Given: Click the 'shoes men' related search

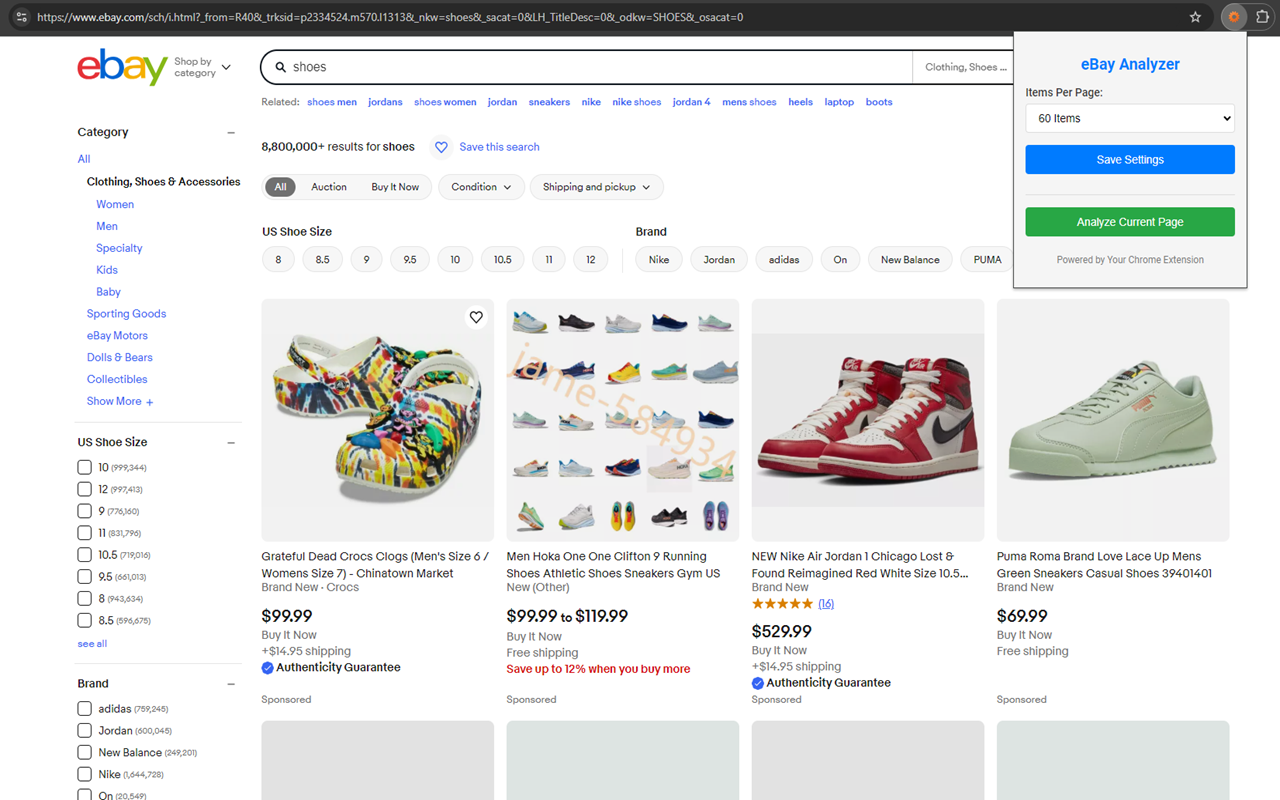Looking at the screenshot, I should (x=332, y=102).
